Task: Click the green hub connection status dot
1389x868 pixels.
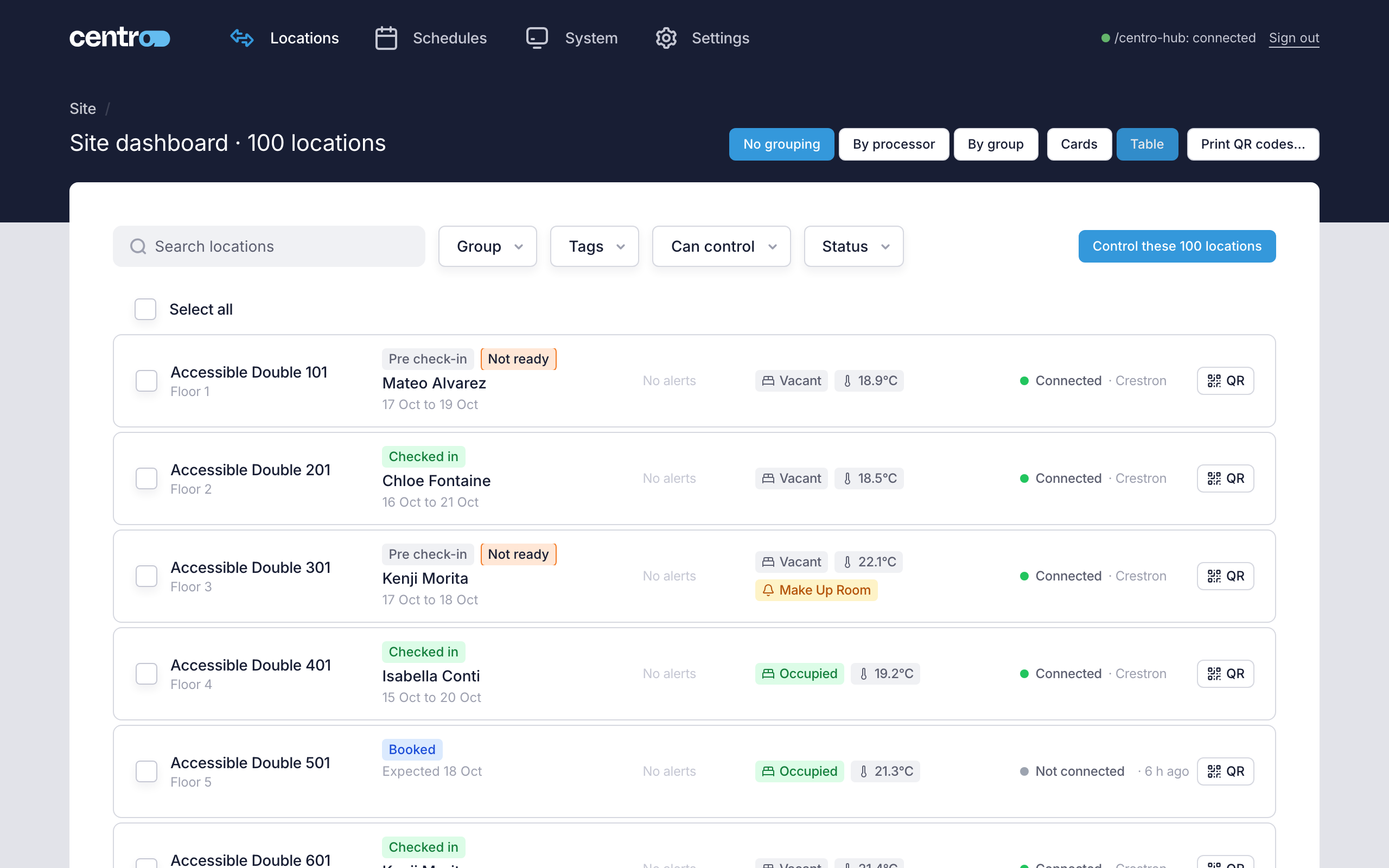Action: click(x=1105, y=38)
